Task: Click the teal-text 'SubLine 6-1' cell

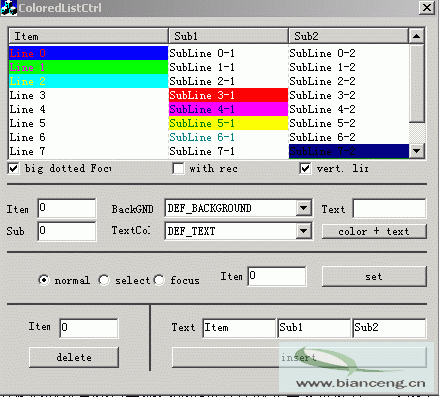Action: 228,137
